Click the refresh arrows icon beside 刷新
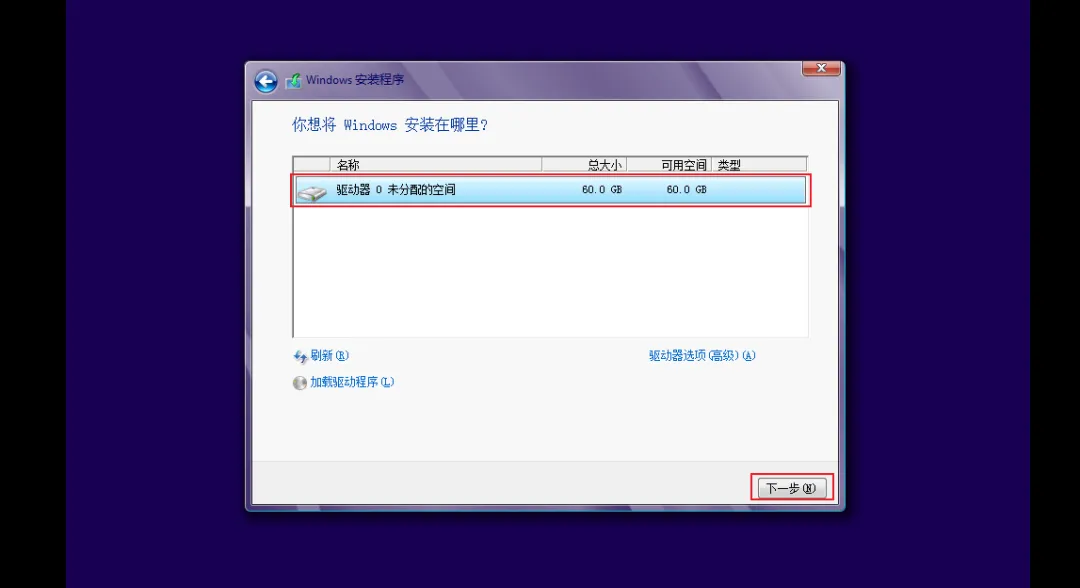The image size is (1080, 588). [x=300, y=357]
